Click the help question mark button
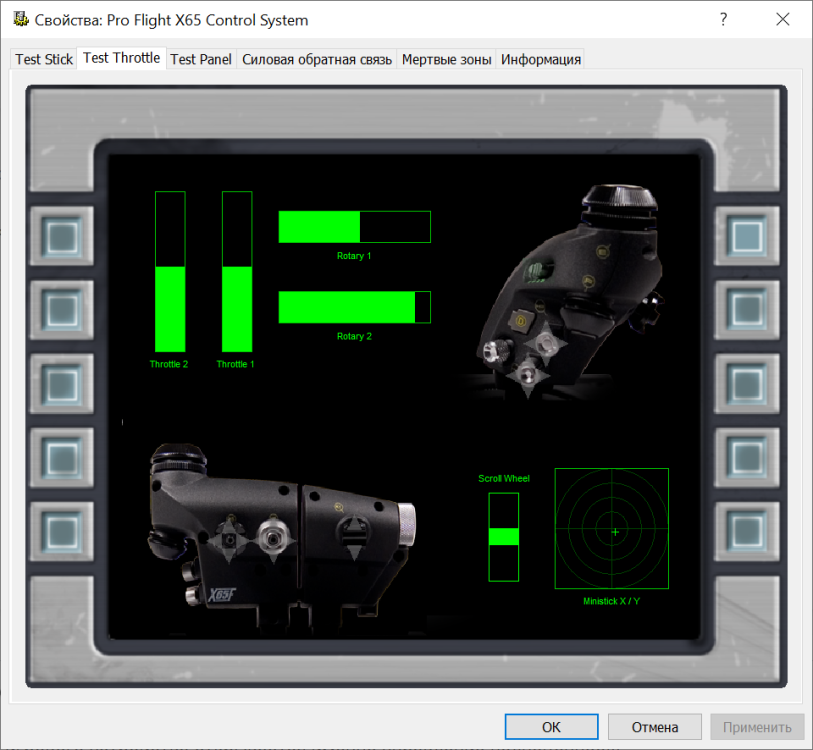 (723, 20)
